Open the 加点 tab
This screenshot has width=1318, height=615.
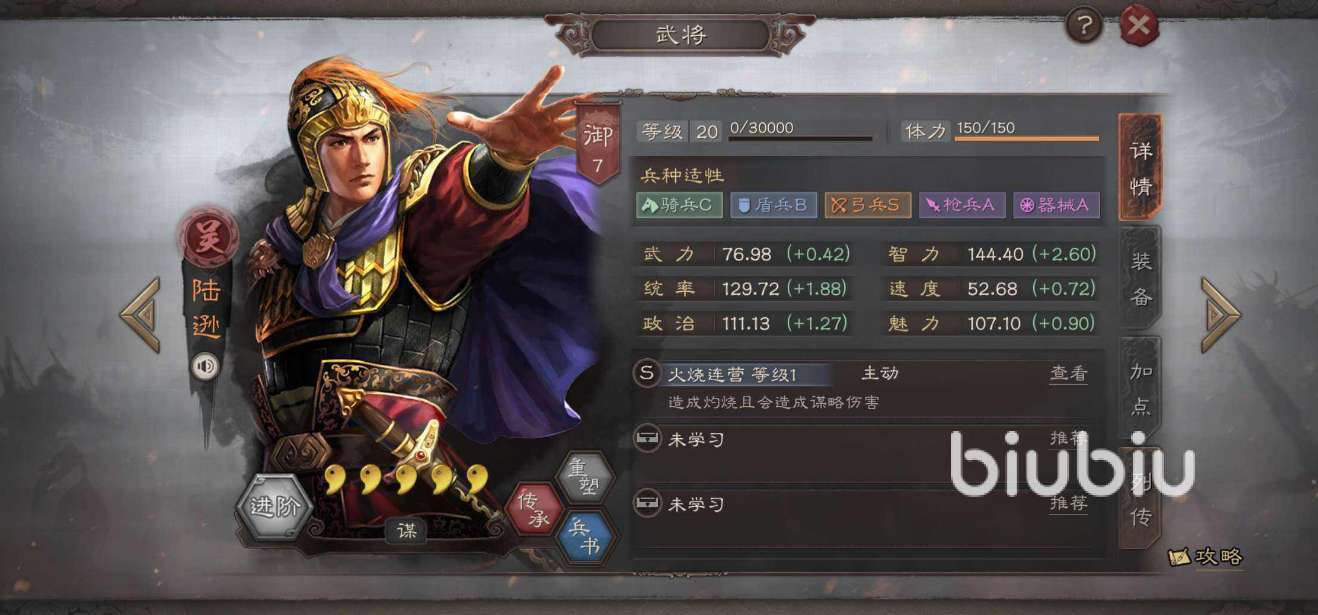tap(1140, 388)
